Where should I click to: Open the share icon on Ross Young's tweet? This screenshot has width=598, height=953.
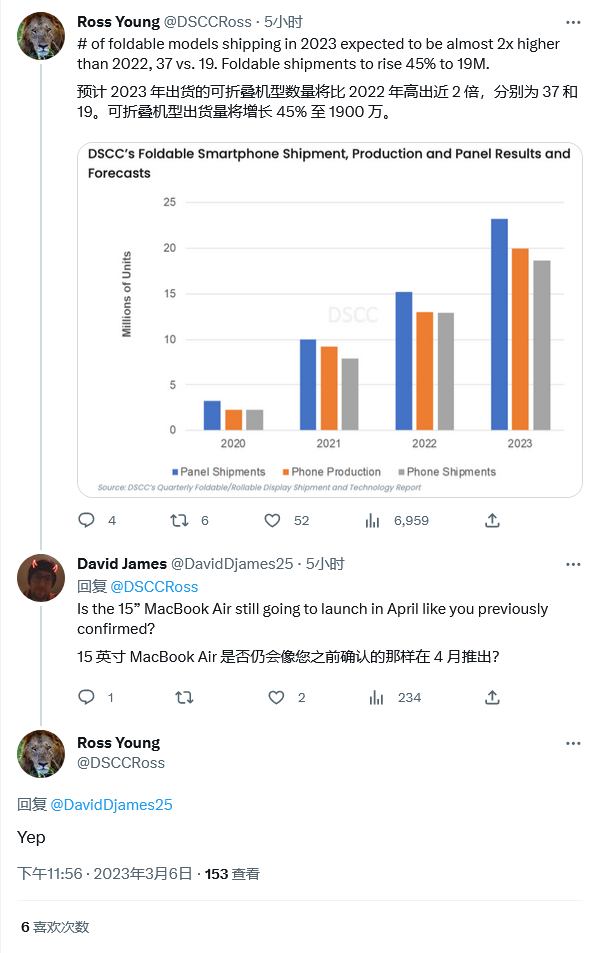(491, 520)
